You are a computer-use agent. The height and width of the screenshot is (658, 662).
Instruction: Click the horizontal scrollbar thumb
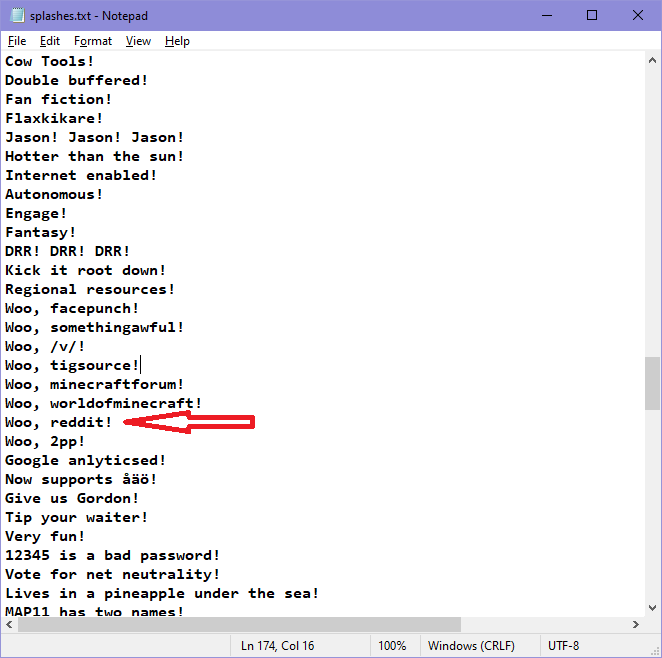pos(239,624)
